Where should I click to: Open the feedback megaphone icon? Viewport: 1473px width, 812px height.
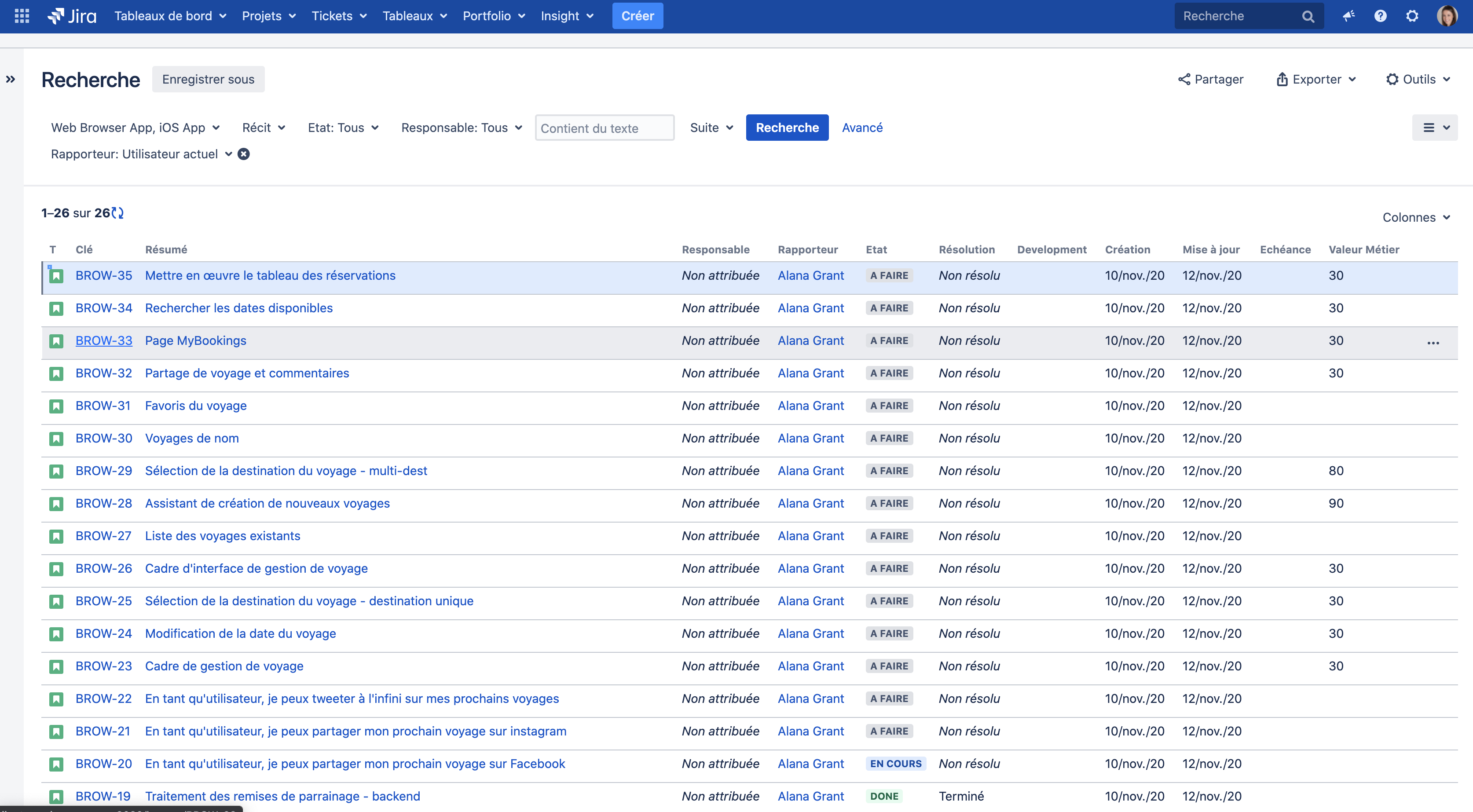pyautogui.click(x=1349, y=16)
